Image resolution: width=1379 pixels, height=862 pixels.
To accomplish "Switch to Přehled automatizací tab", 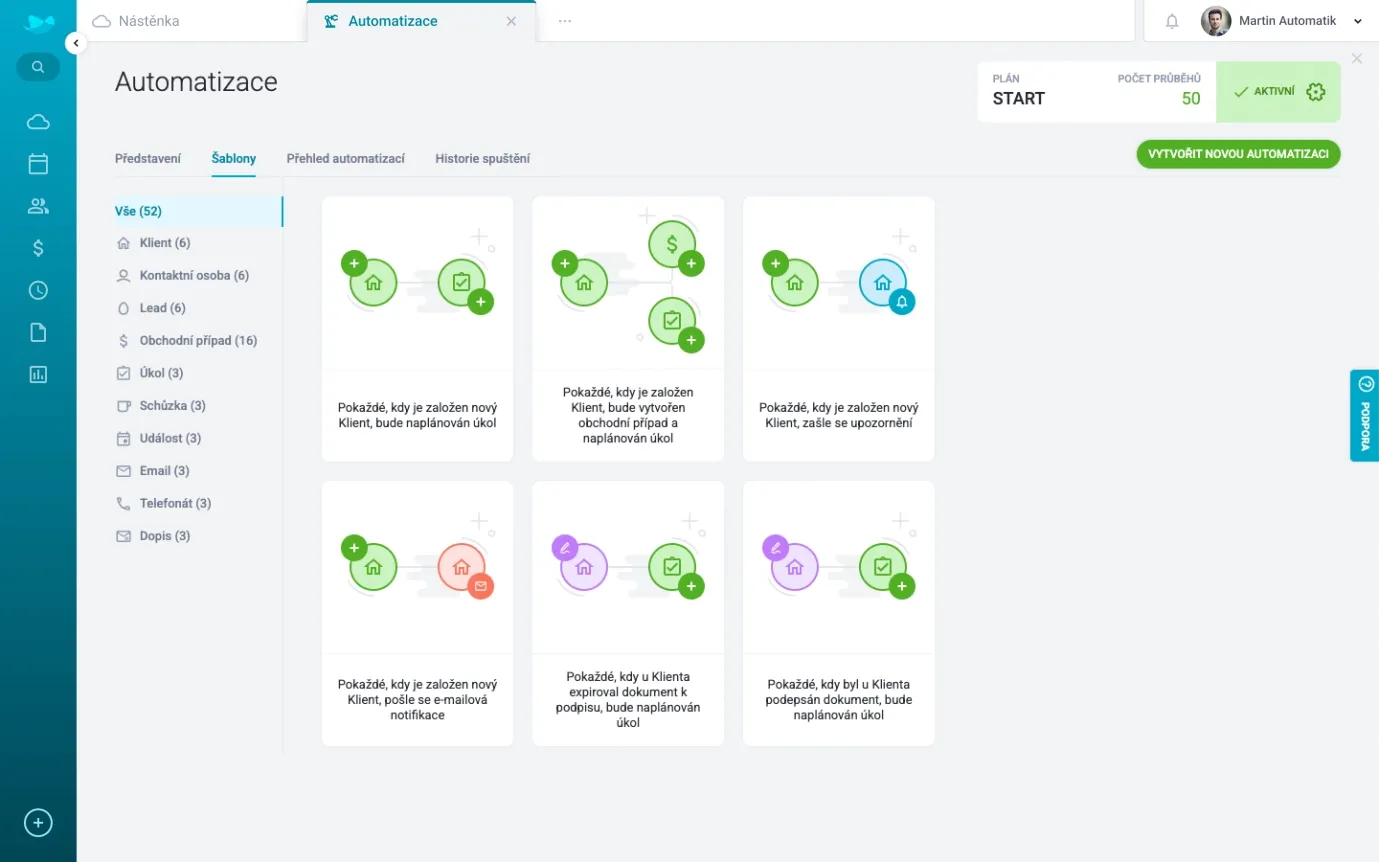I will pyautogui.click(x=345, y=158).
